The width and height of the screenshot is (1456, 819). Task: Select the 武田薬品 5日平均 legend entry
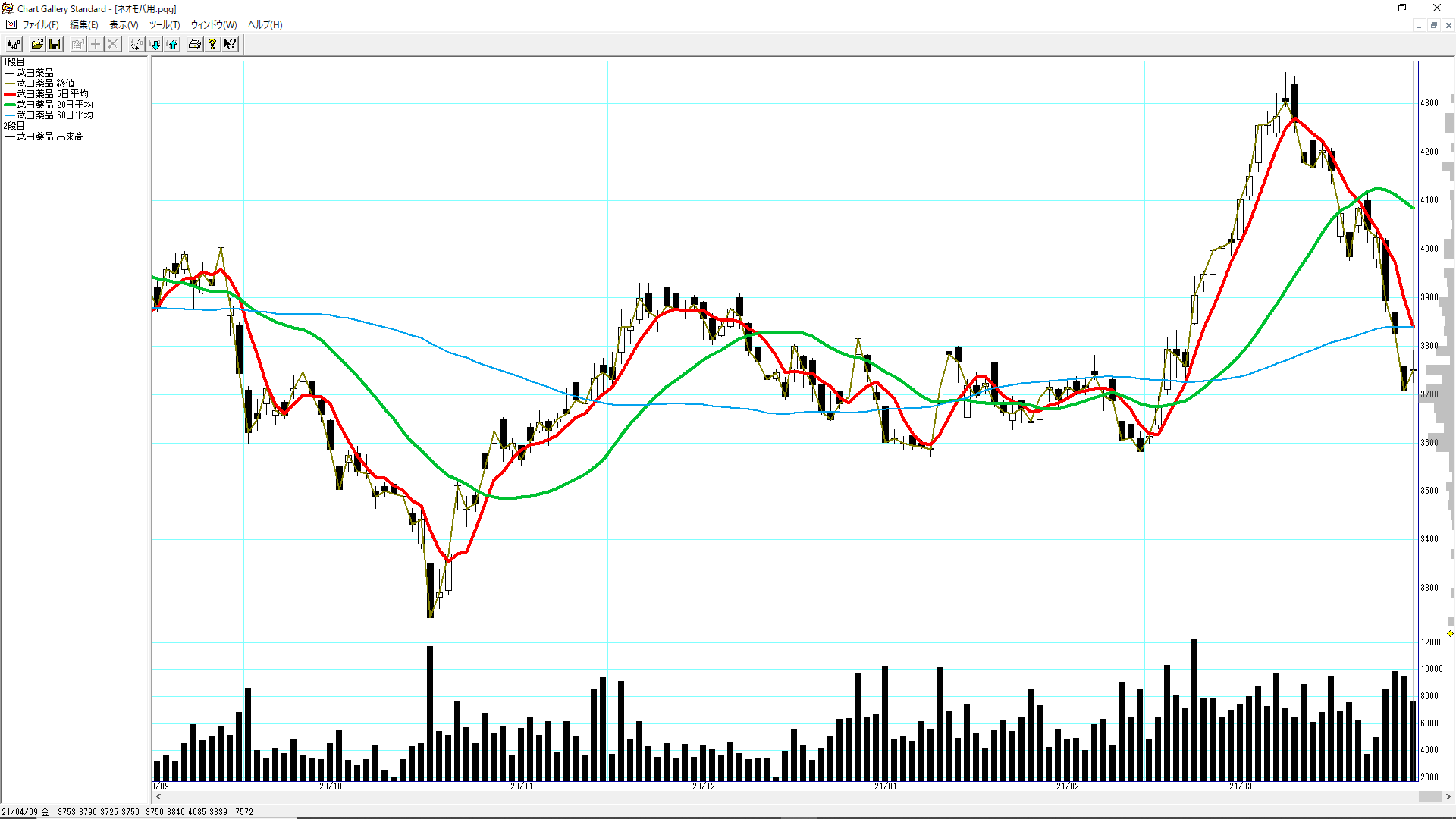pyautogui.click(x=52, y=94)
